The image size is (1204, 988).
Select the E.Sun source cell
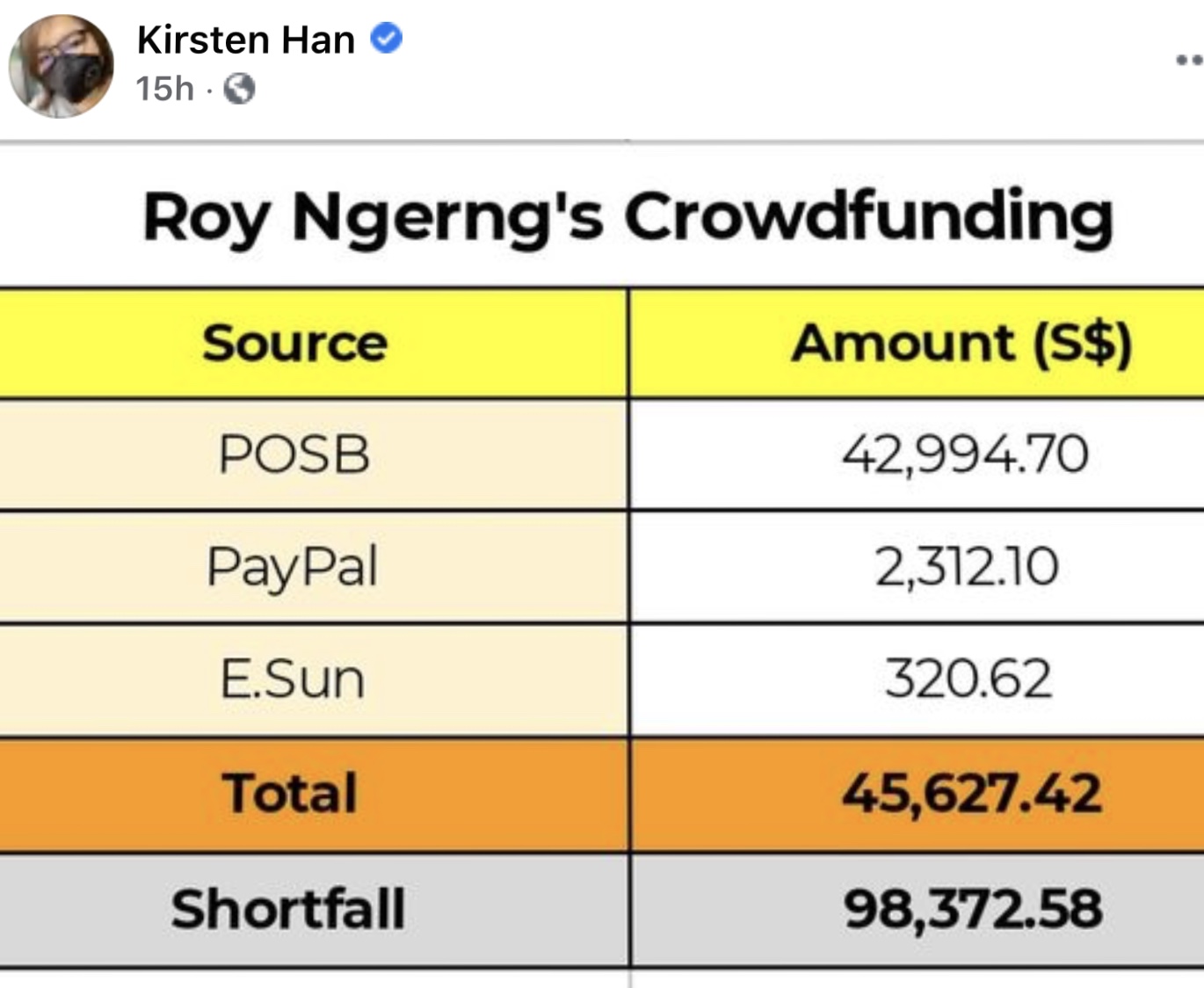(x=293, y=679)
